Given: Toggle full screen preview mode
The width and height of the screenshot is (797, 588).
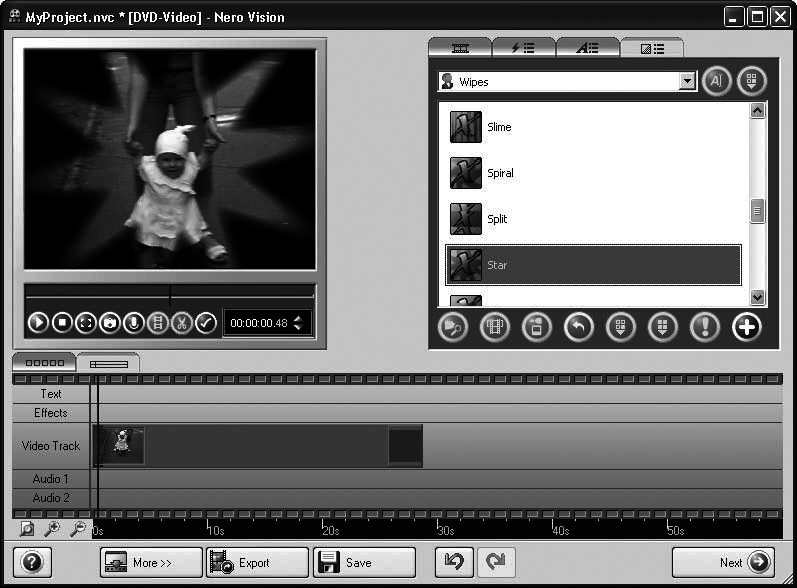Looking at the screenshot, I should (x=86, y=323).
